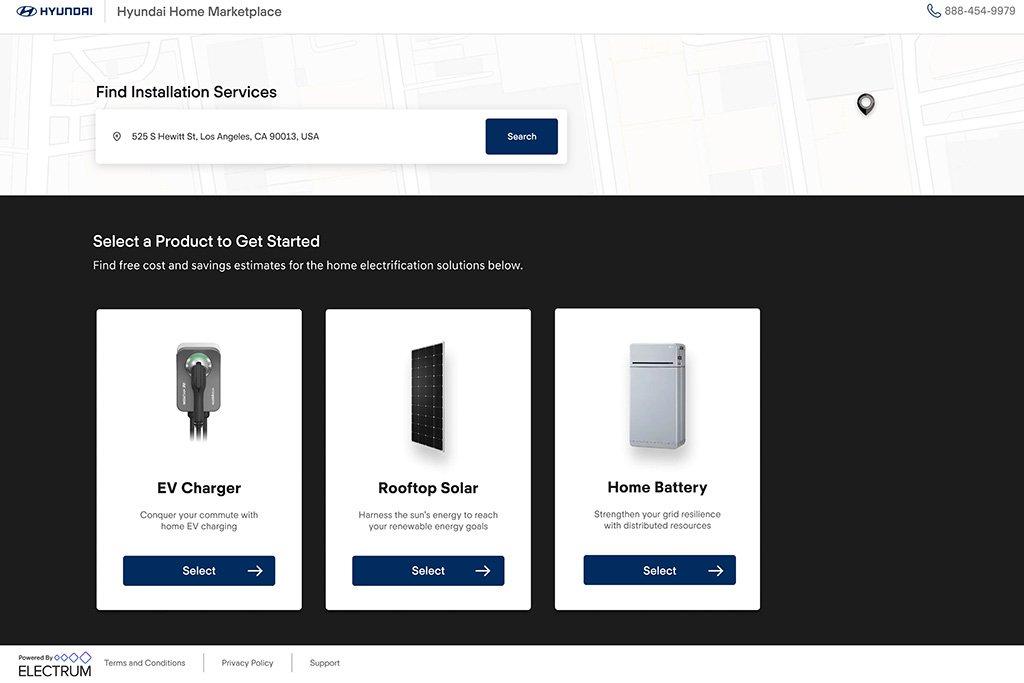Screen dimensions: 1024x683
Task: Click the phone icon beside 888-454-9979
Action: (x=933, y=11)
